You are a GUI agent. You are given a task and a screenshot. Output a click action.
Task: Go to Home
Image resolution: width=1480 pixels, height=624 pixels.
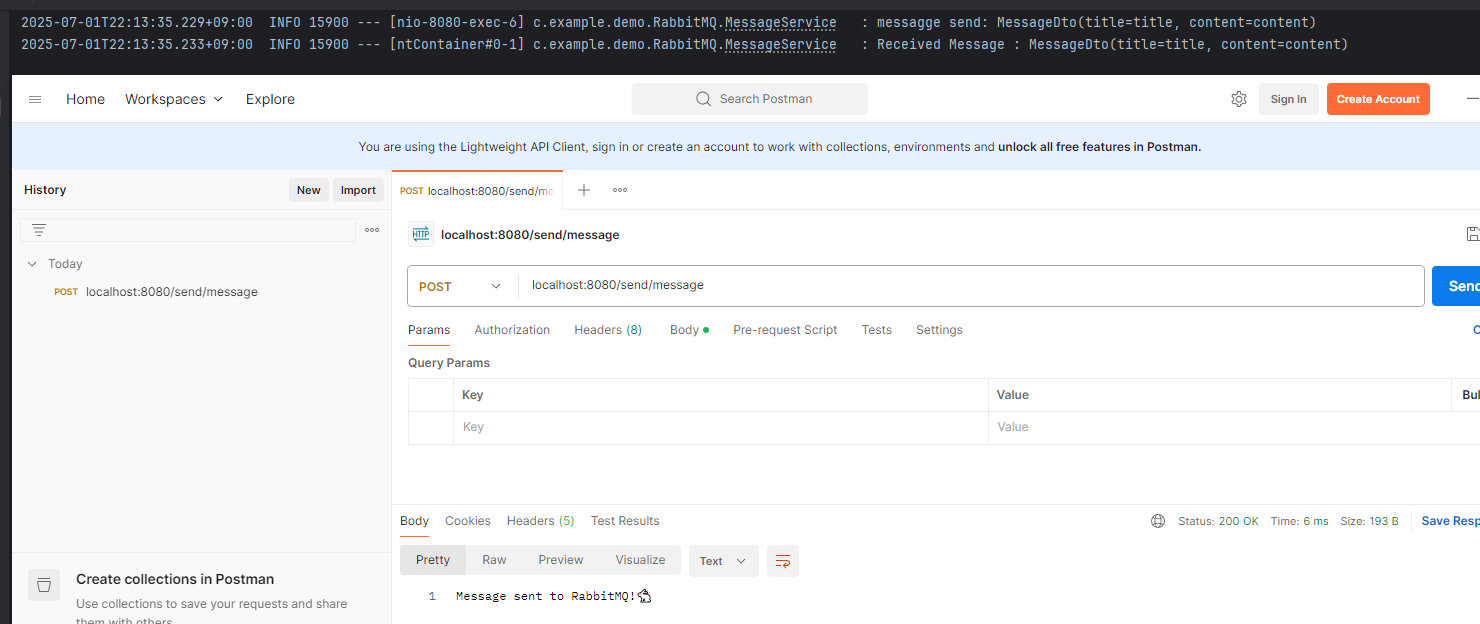coord(85,99)
